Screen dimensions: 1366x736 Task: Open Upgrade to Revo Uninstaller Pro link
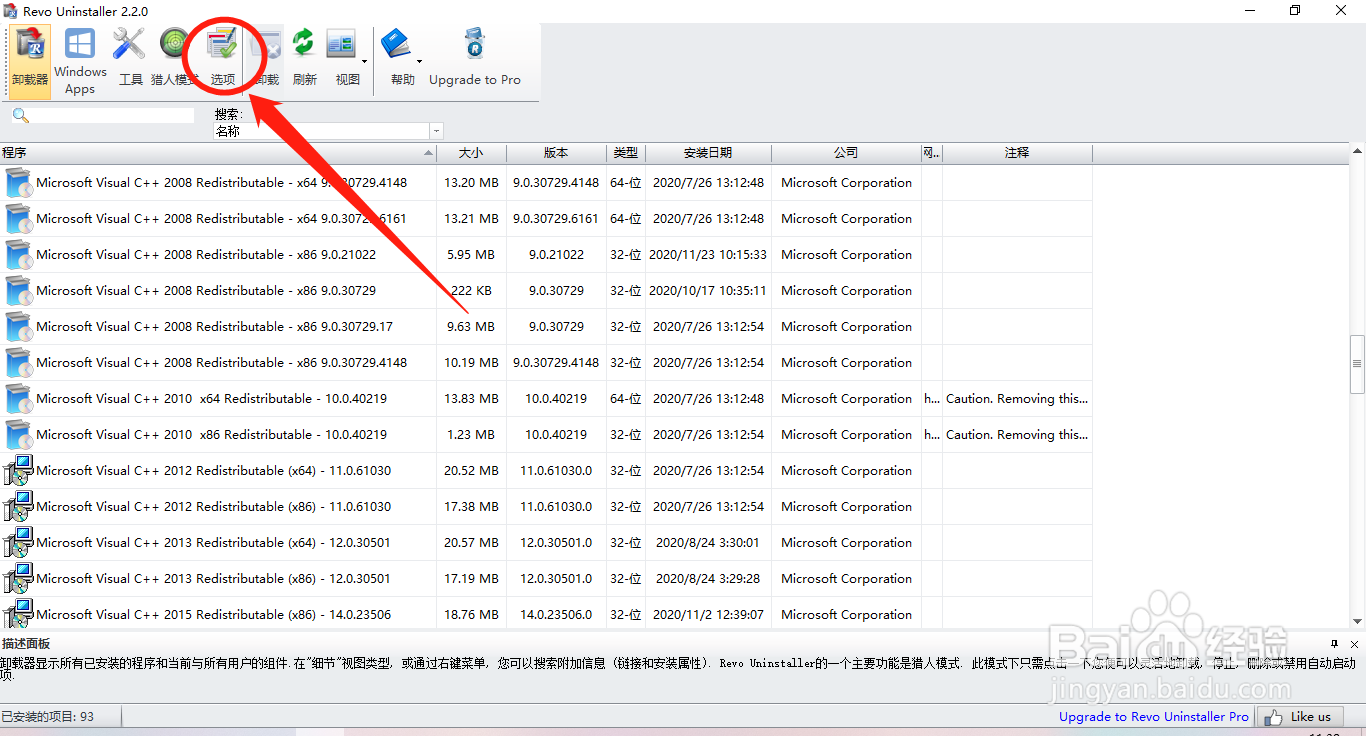tap(1154, 717)
